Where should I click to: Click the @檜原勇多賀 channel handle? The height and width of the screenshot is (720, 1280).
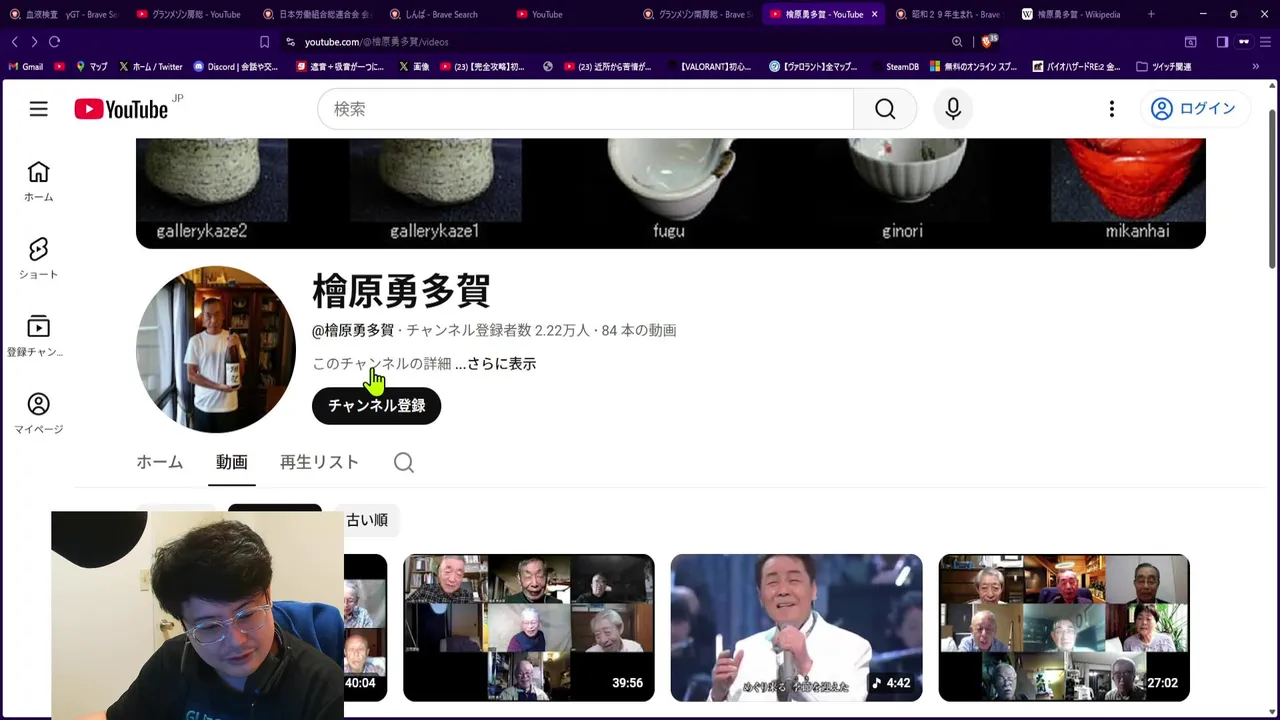tap(353, 330)
